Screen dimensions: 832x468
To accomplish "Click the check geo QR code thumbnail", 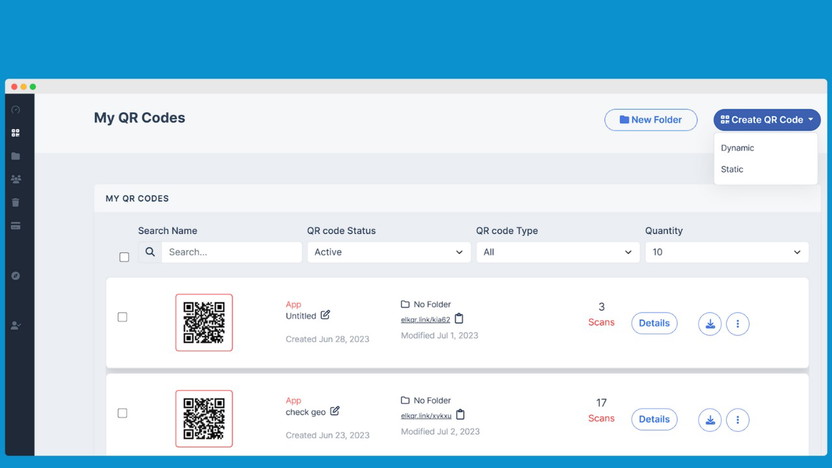I will (x=204, y=419).
